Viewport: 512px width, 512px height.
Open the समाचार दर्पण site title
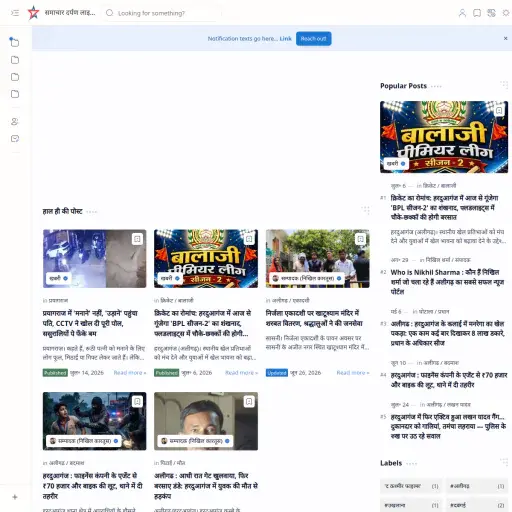click(x=70, y=13)
